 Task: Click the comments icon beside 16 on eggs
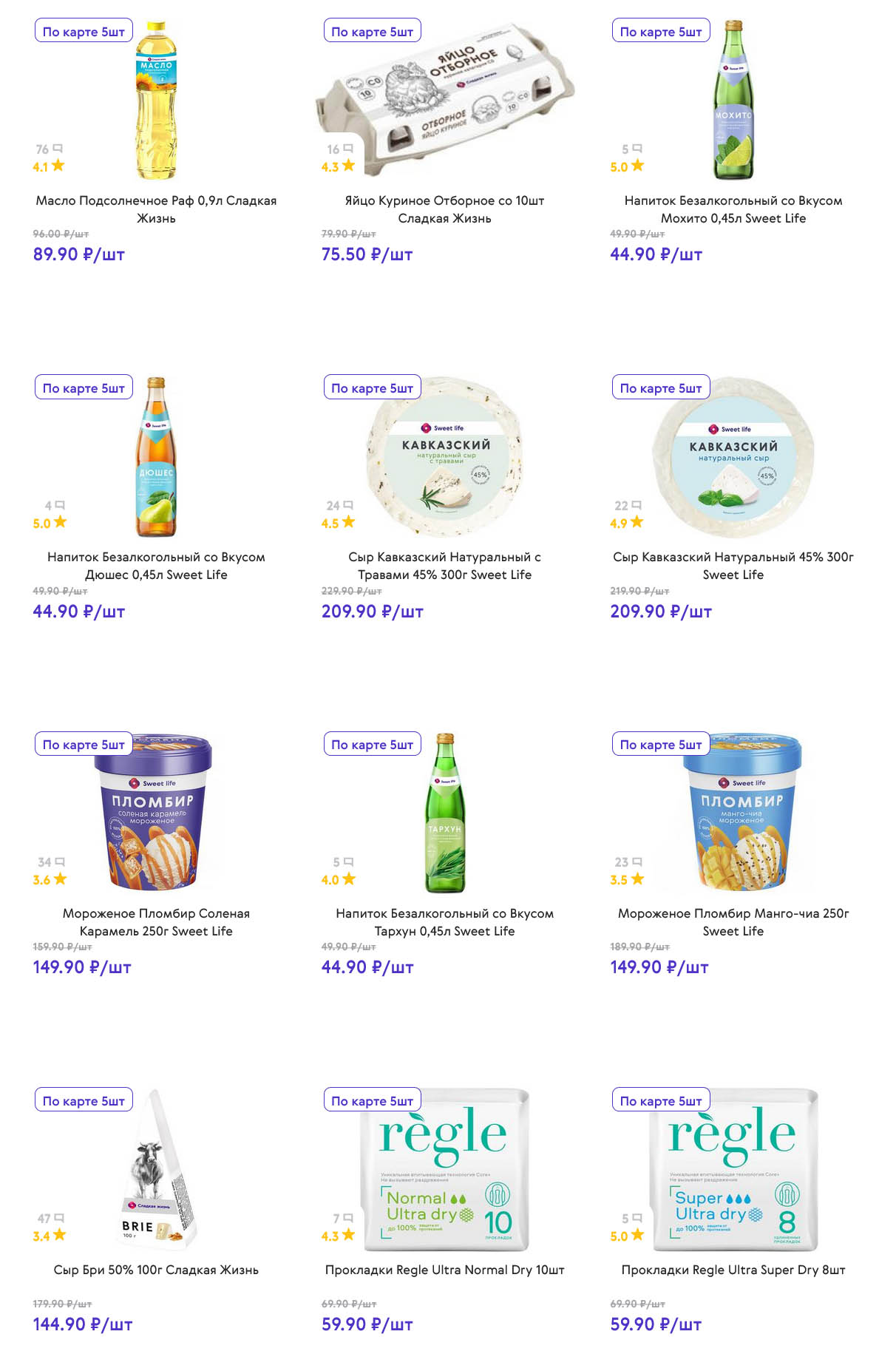pos(349,149)
